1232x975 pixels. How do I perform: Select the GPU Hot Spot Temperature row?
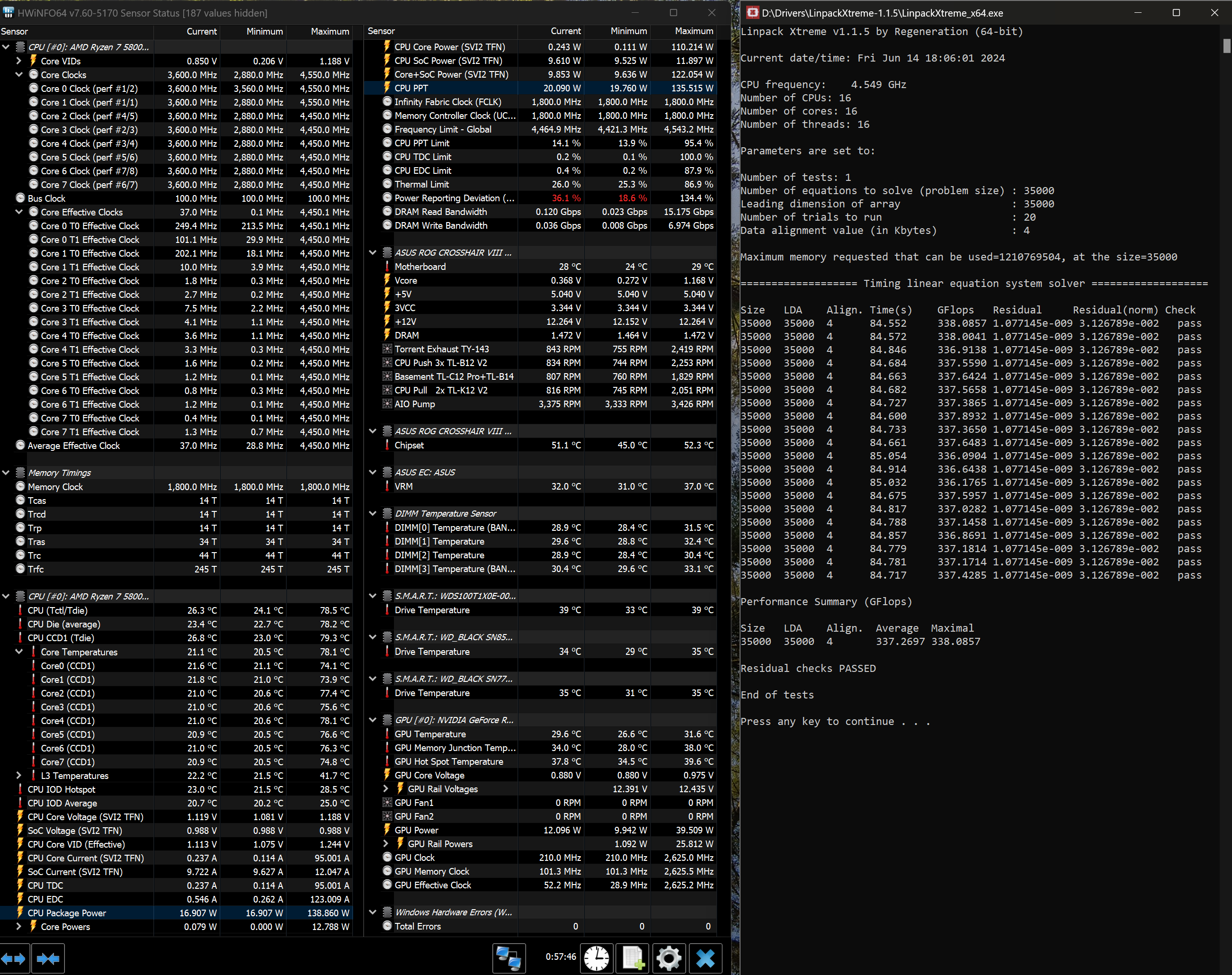pos(540,761)
